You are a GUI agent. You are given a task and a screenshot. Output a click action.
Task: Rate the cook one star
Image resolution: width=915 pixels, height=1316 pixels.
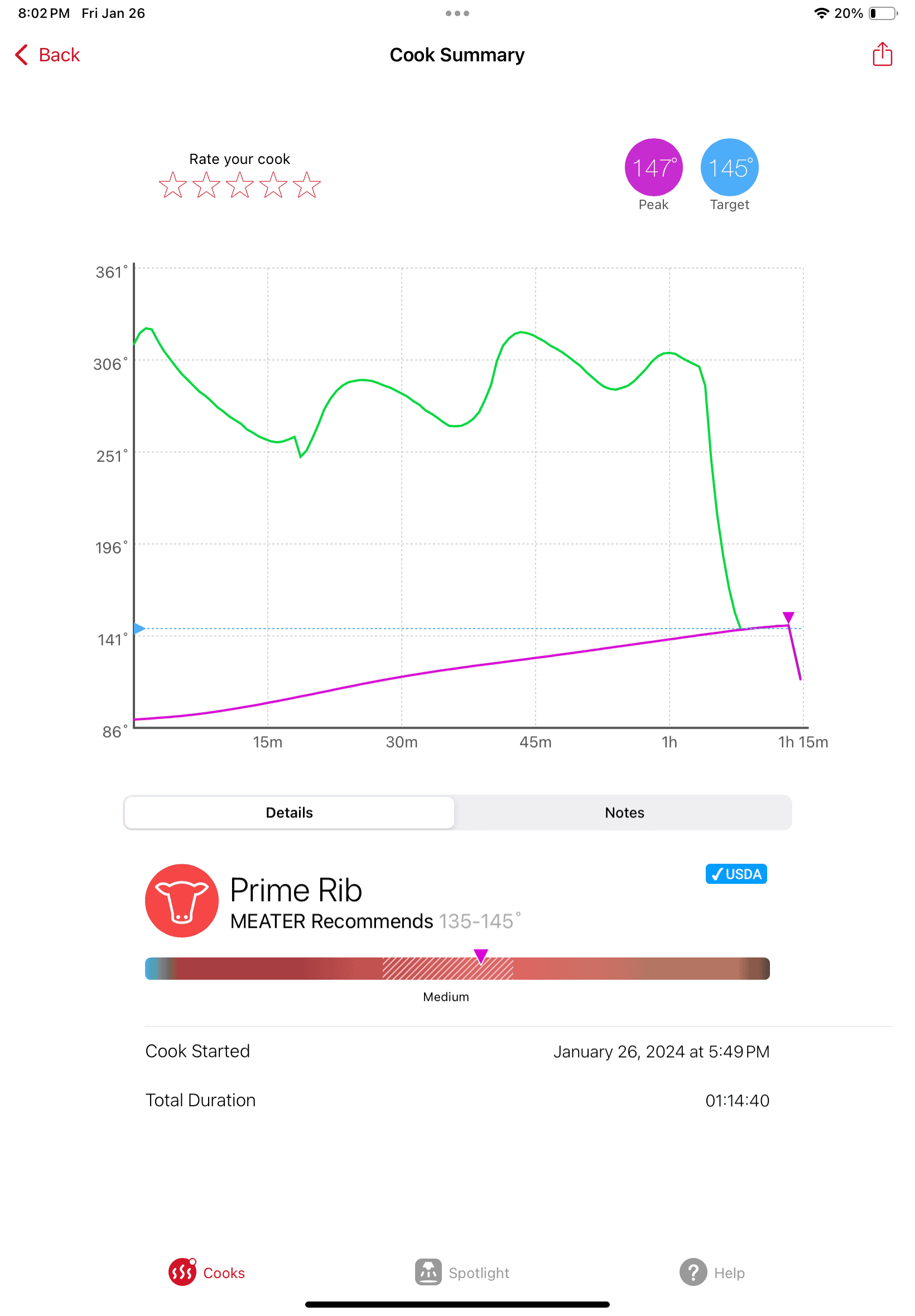[x=172, y=185]
